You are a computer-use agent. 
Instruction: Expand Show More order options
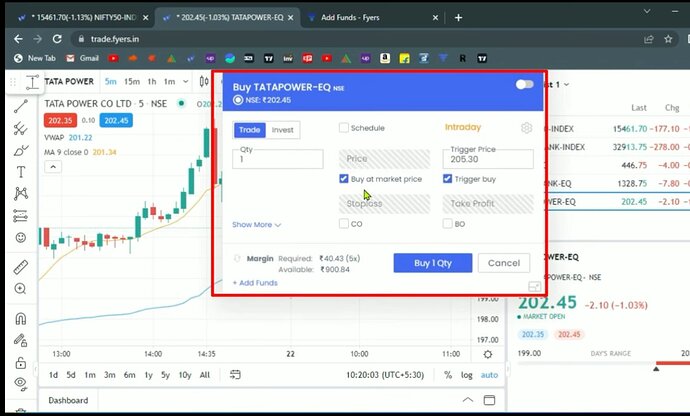coord(257,225)
